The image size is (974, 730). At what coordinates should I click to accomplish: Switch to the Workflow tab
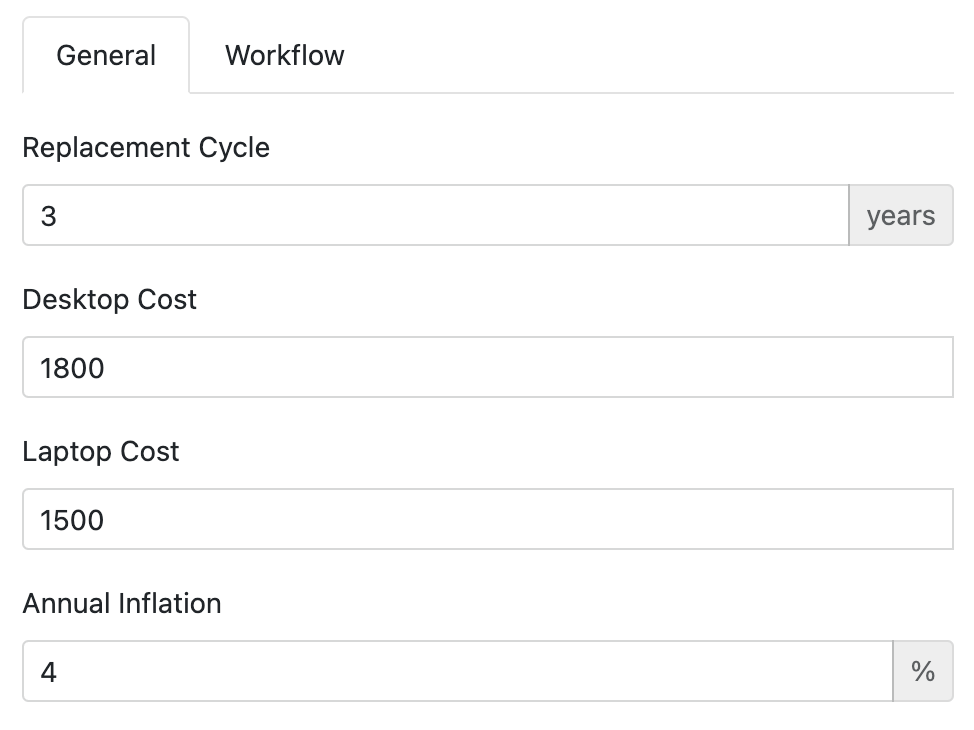[x=284, y=55]
